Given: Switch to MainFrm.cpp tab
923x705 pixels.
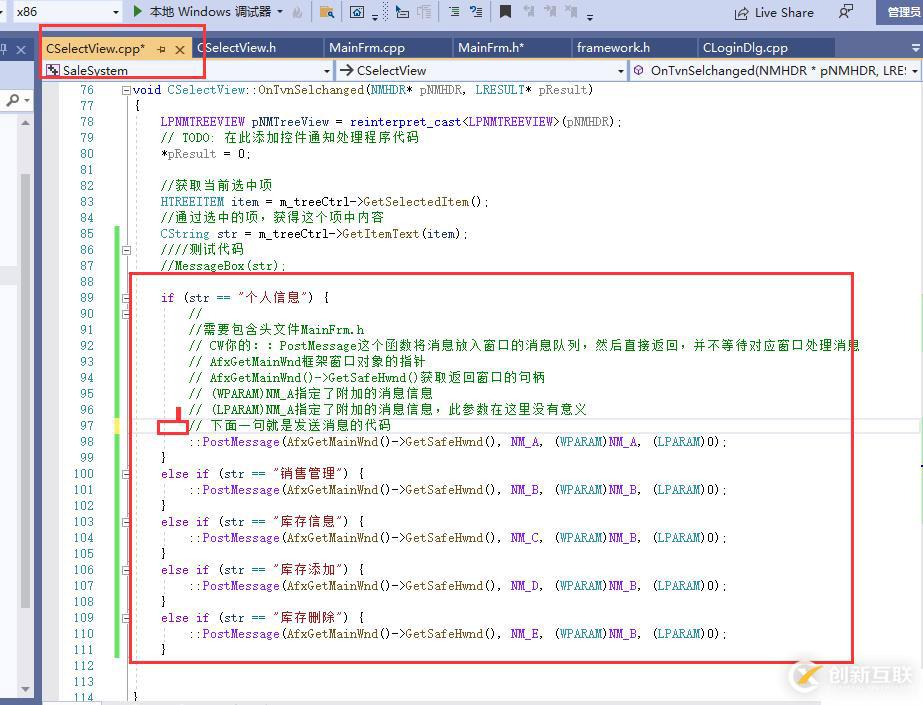Looking at the screenshot, I should (x=367, y=48).
